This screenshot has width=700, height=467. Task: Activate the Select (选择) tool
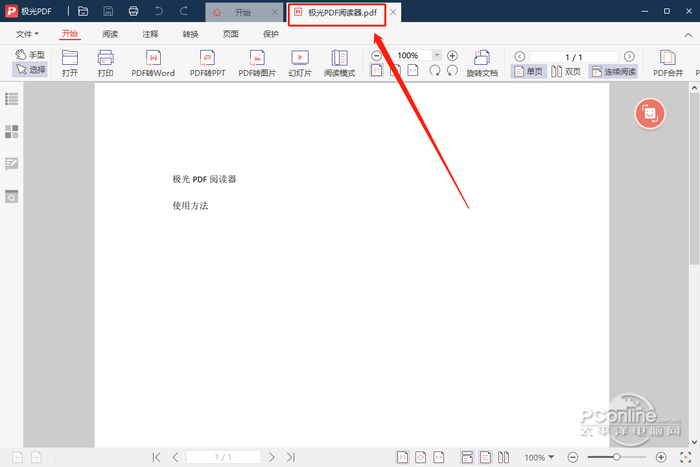tap(30, 69)
